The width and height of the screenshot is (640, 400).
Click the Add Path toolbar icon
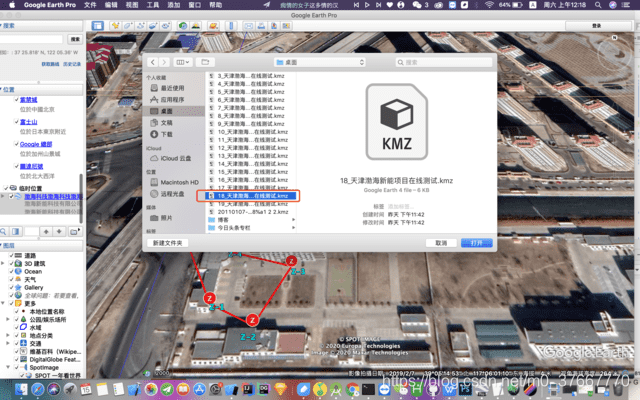(141, 26)
